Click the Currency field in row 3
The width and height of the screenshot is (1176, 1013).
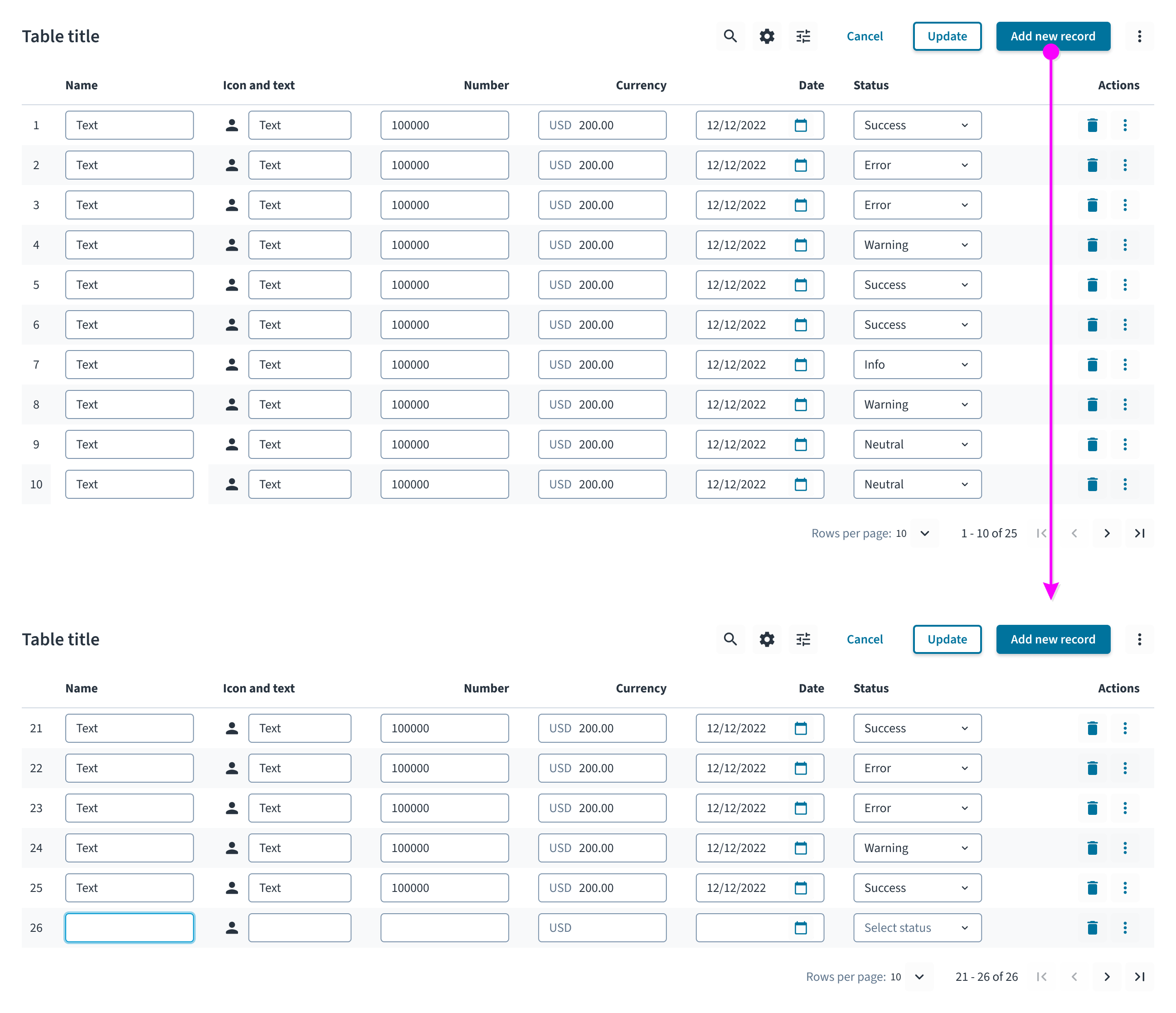(602, 205)
